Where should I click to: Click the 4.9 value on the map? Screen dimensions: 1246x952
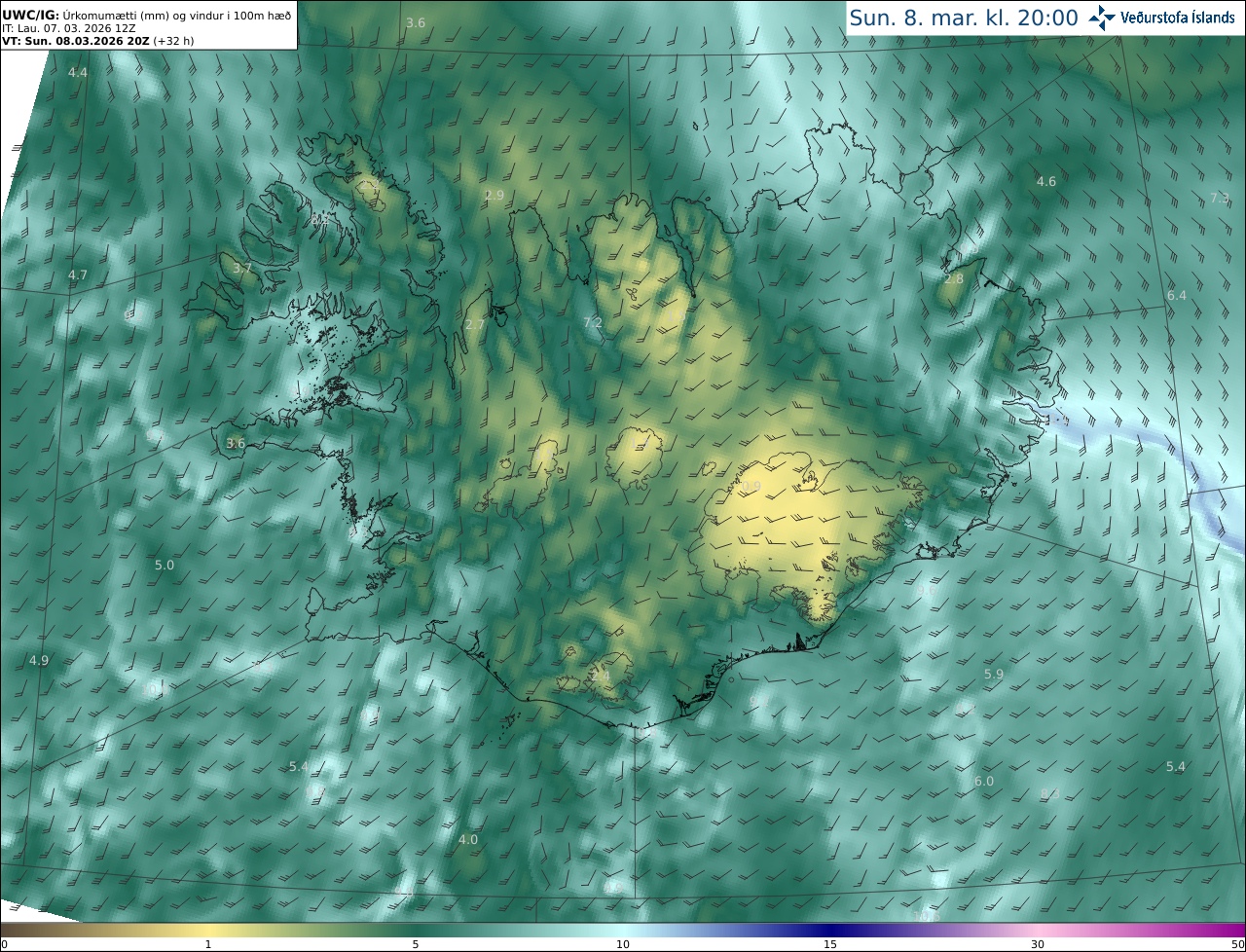38,660
